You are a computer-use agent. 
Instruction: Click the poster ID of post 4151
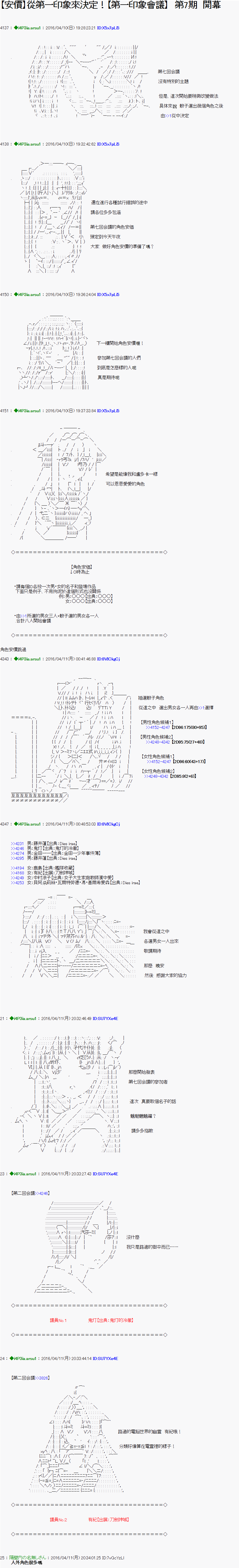coord(108,411)
